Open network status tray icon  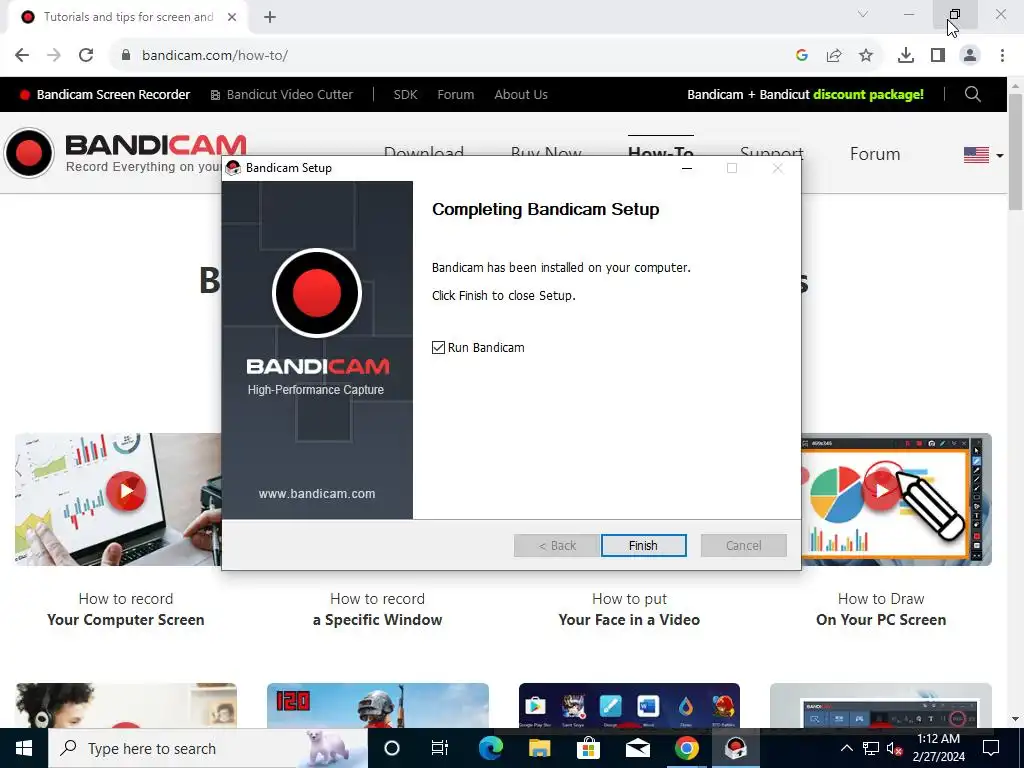click(x=871, y=748)
